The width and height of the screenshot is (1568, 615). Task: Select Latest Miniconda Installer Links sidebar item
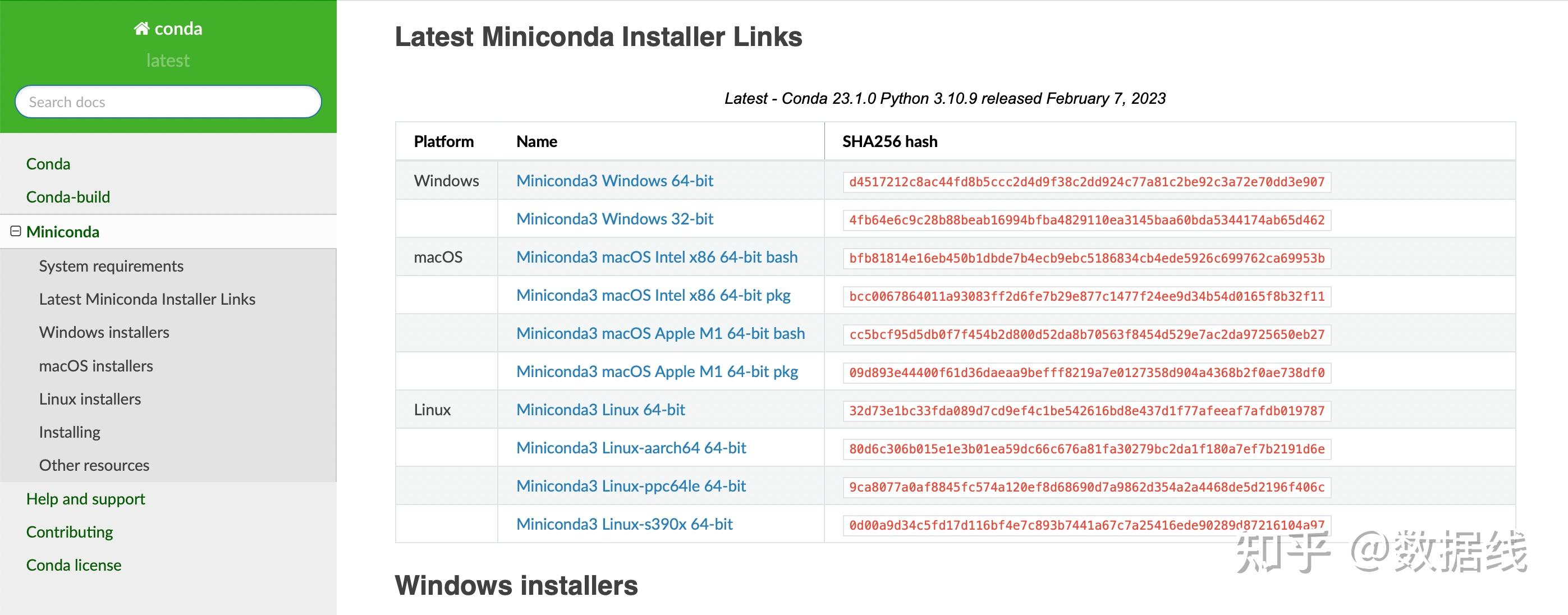[x=146, y=299]
